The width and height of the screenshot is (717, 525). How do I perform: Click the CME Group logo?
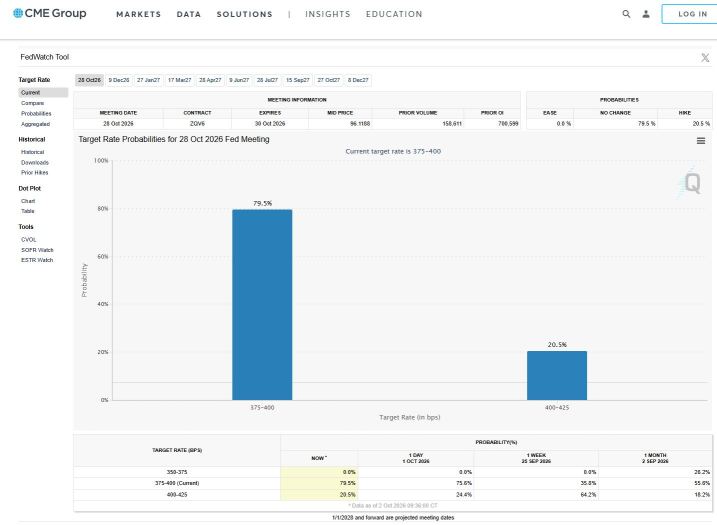pos(49,13)
